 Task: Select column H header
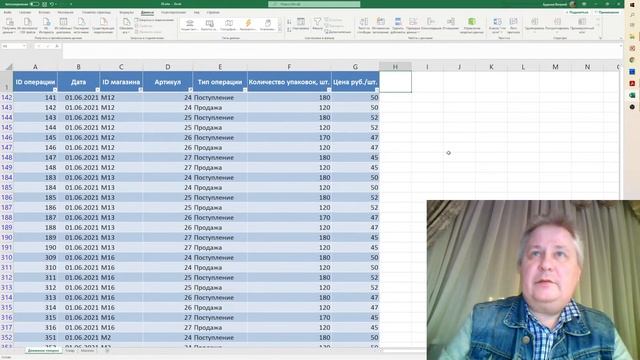[x=395, y=67]
